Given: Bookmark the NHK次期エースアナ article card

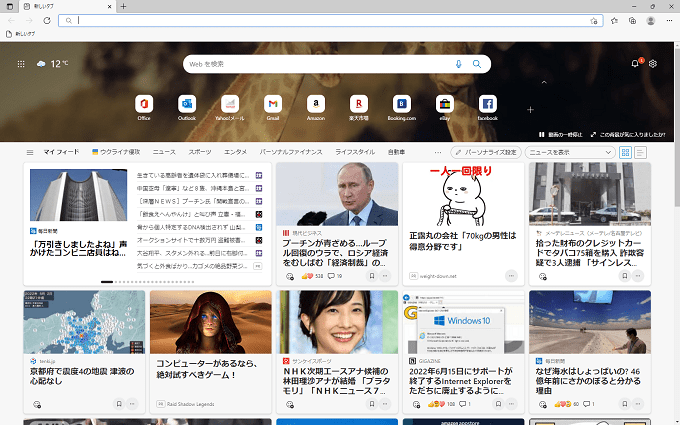Looking at the screenshot, I should pyautogui.click(x=372, y=404).
